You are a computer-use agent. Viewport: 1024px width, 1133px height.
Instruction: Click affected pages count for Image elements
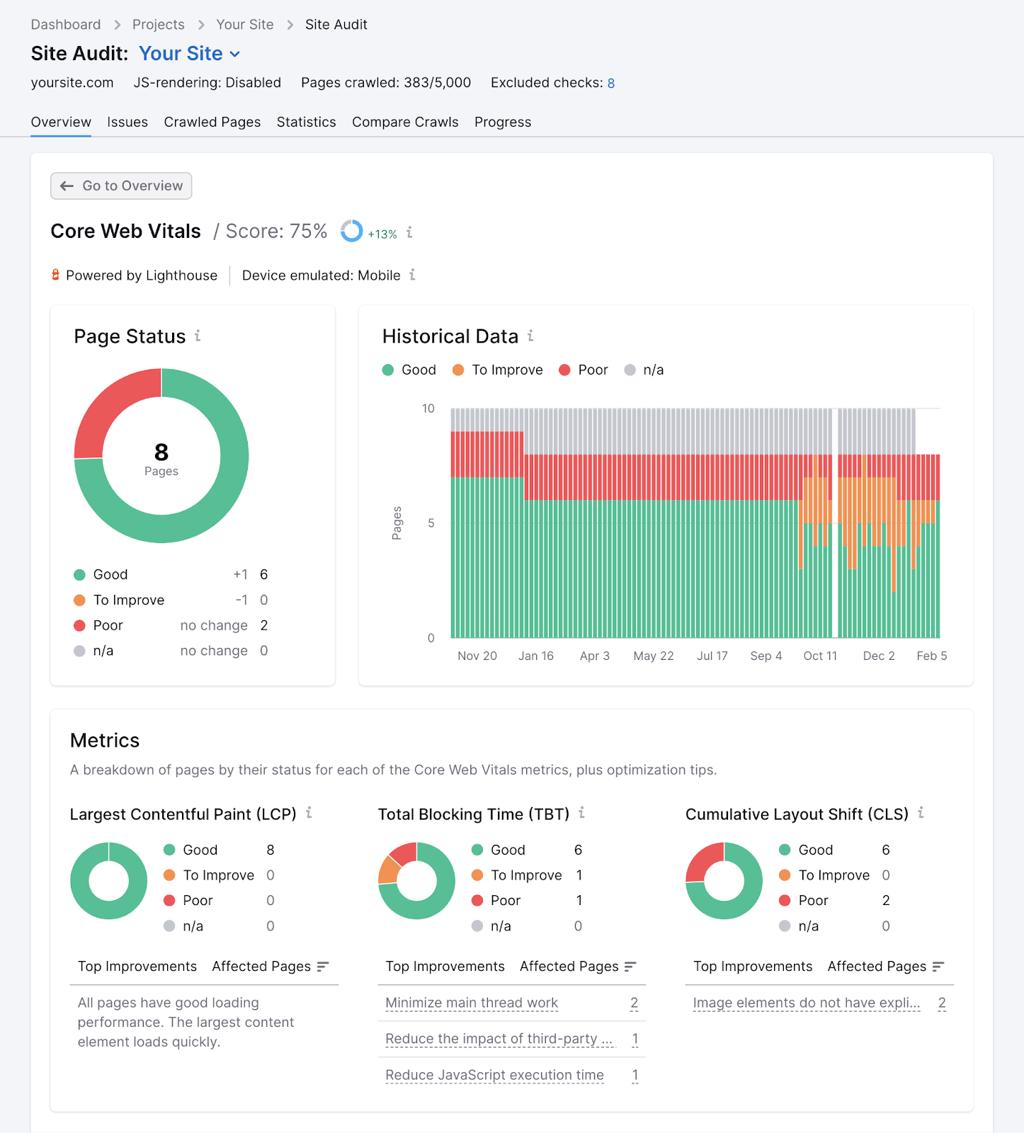tap(942, 1003)
